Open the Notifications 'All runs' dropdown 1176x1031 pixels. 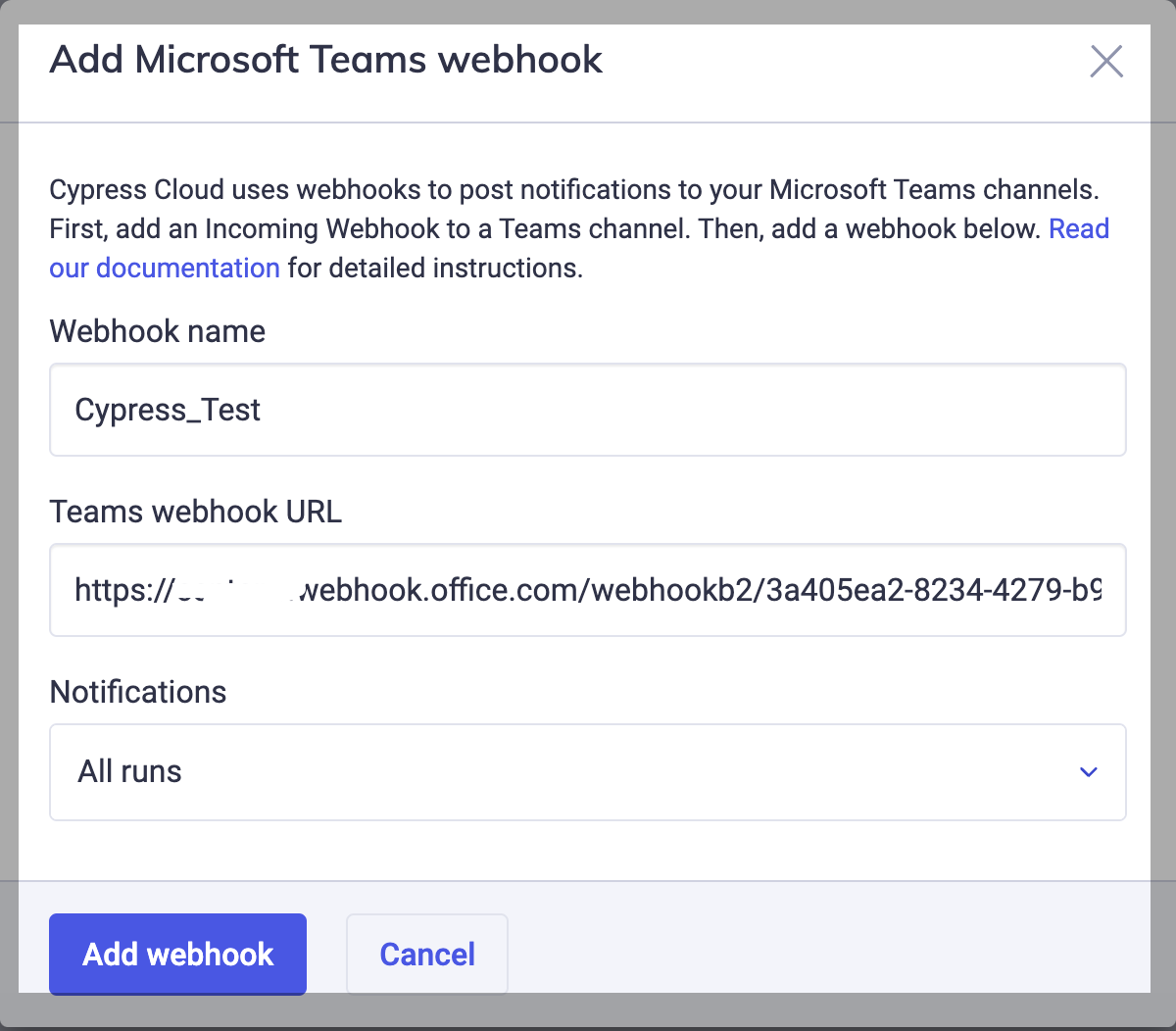click(588, 771)
